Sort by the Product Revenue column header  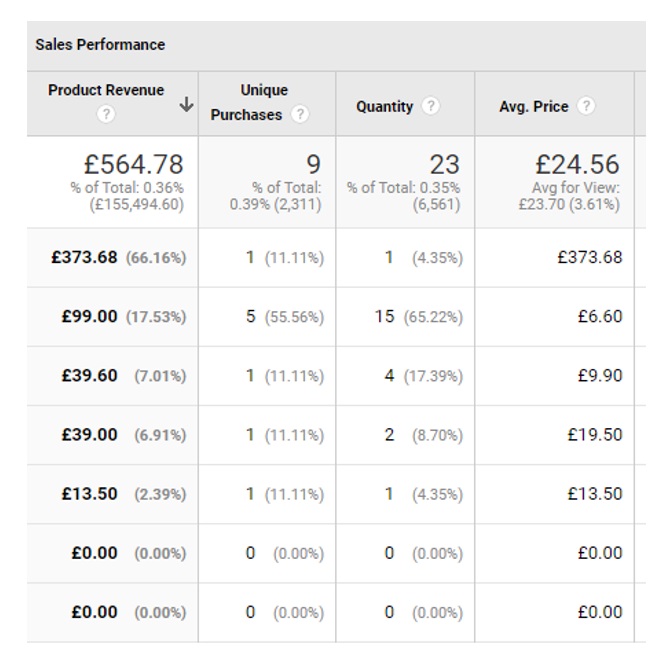pos(105,90)
